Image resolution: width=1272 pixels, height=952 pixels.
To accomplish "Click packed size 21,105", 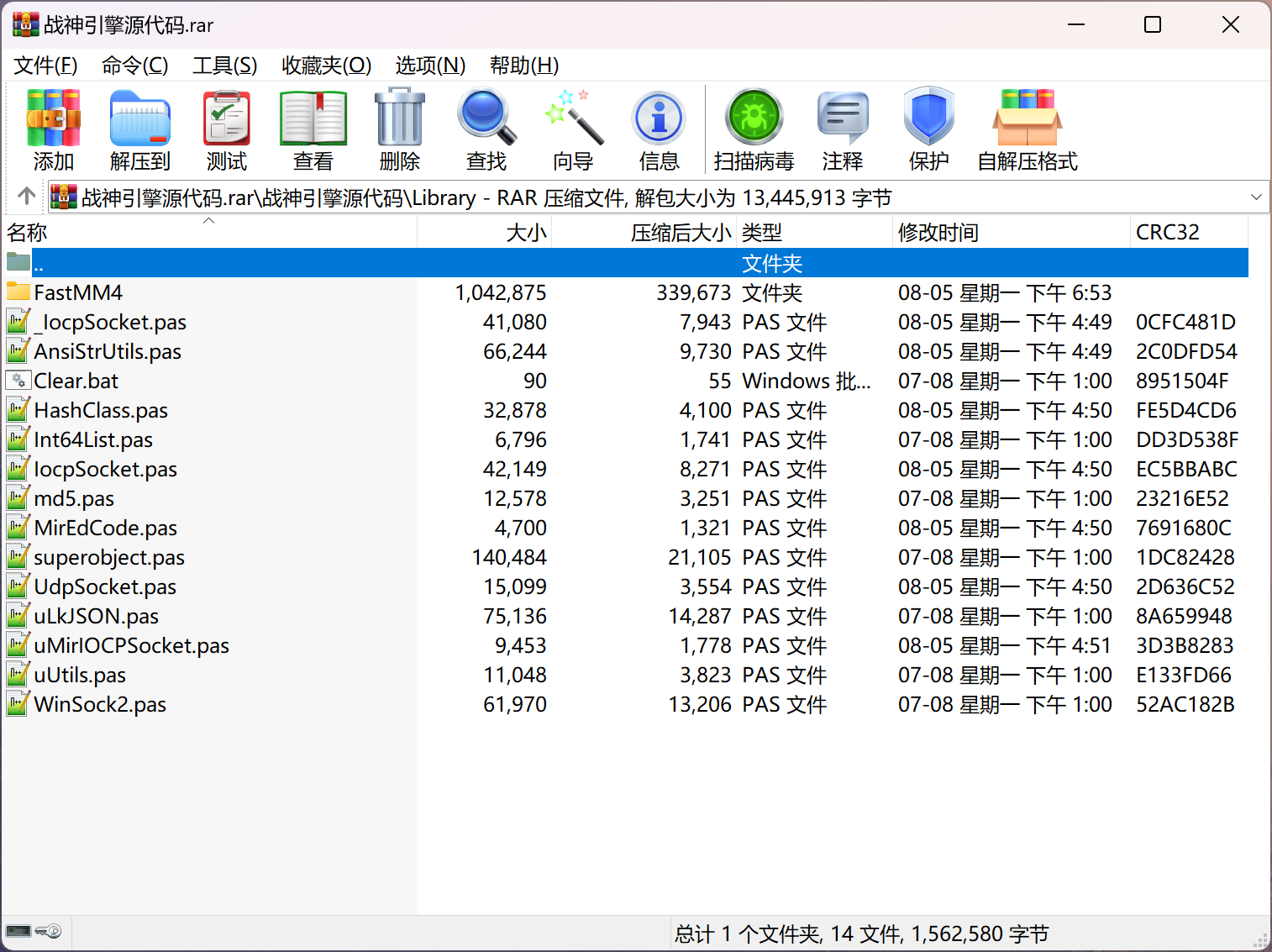I will point(699,557).
